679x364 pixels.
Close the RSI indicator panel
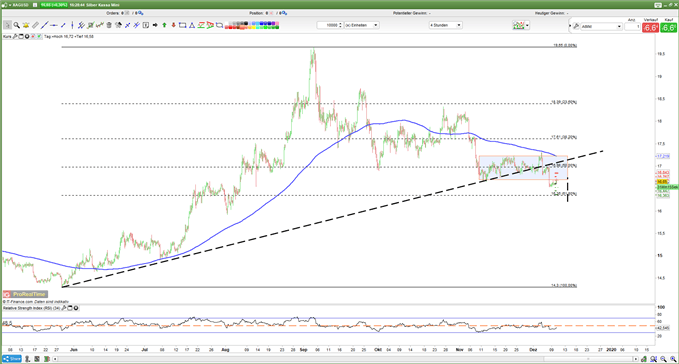pos(76,308)
